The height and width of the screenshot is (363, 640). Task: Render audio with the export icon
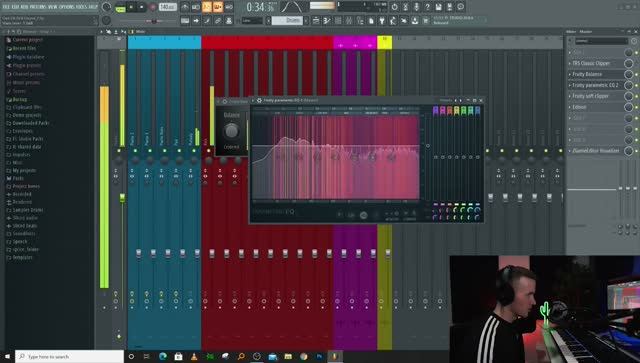tap(449, 7)
